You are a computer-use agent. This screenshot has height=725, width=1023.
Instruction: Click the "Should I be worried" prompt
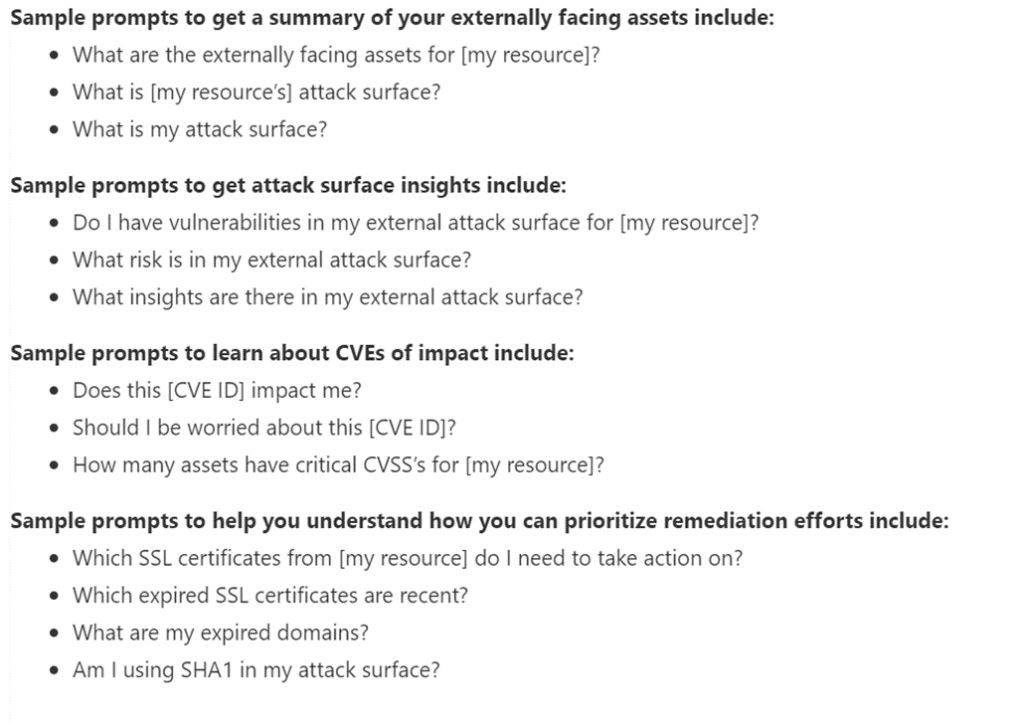coord(264,427)
